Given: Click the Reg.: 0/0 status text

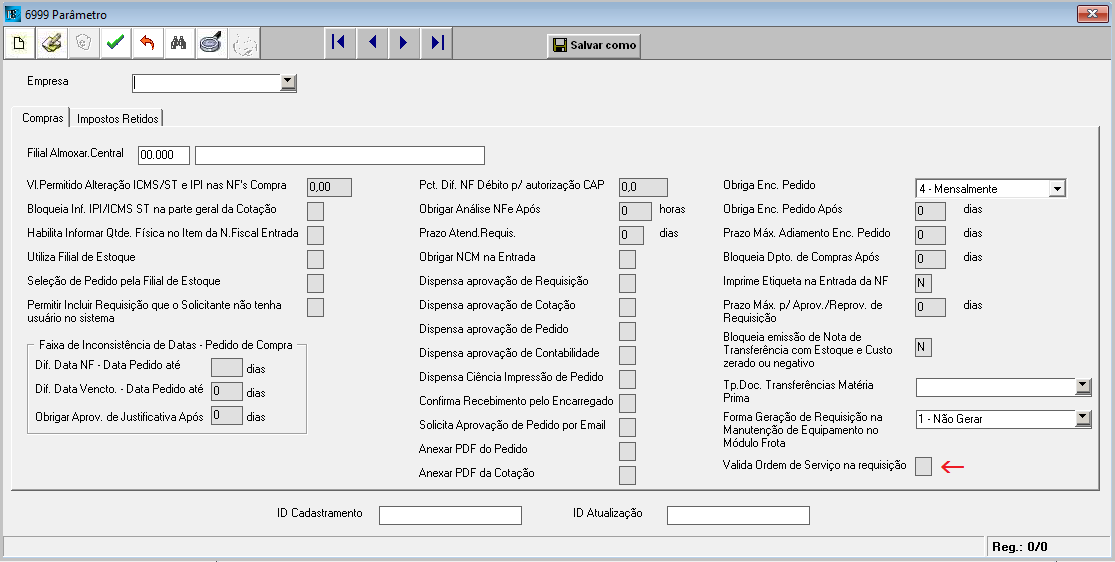Looking at the screenshot, I should coord(1020,546).
